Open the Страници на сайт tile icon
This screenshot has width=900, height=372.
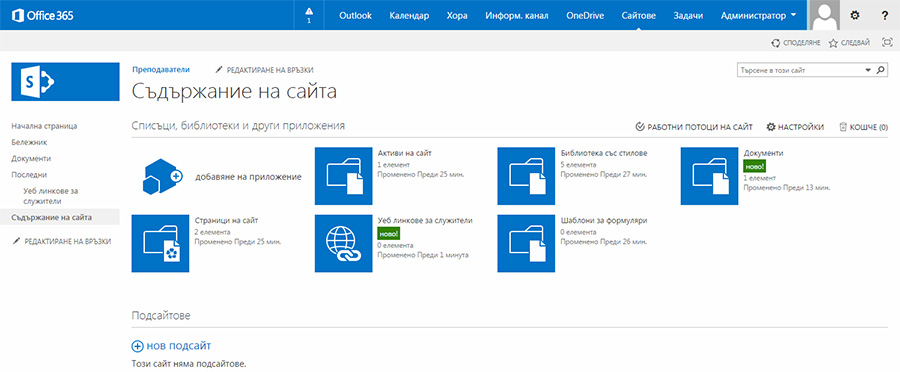160,243
